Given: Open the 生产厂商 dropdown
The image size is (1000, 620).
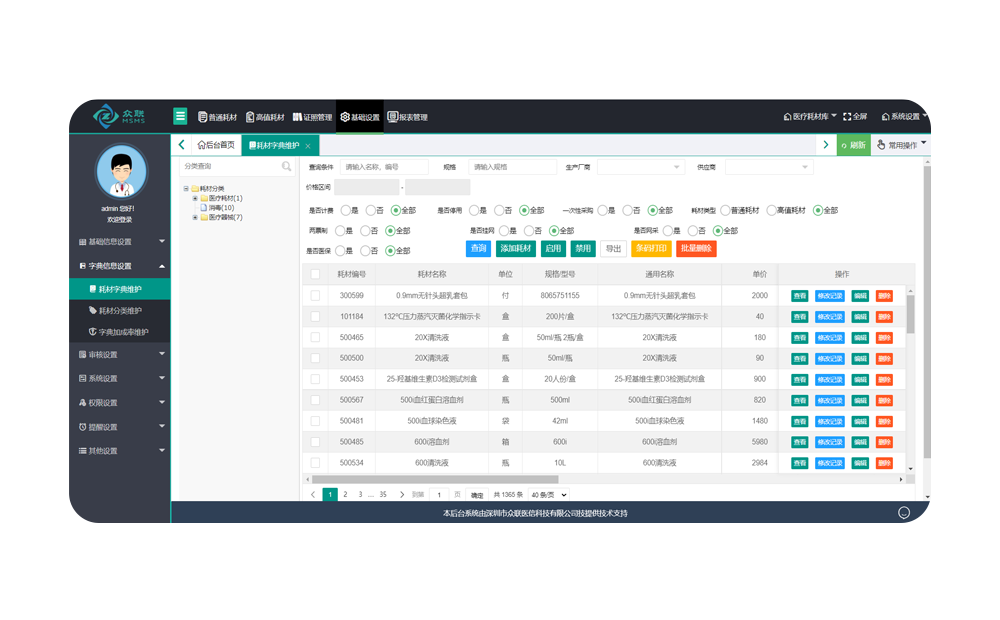Looking at the screenshot, I should [x=640, y=167].
